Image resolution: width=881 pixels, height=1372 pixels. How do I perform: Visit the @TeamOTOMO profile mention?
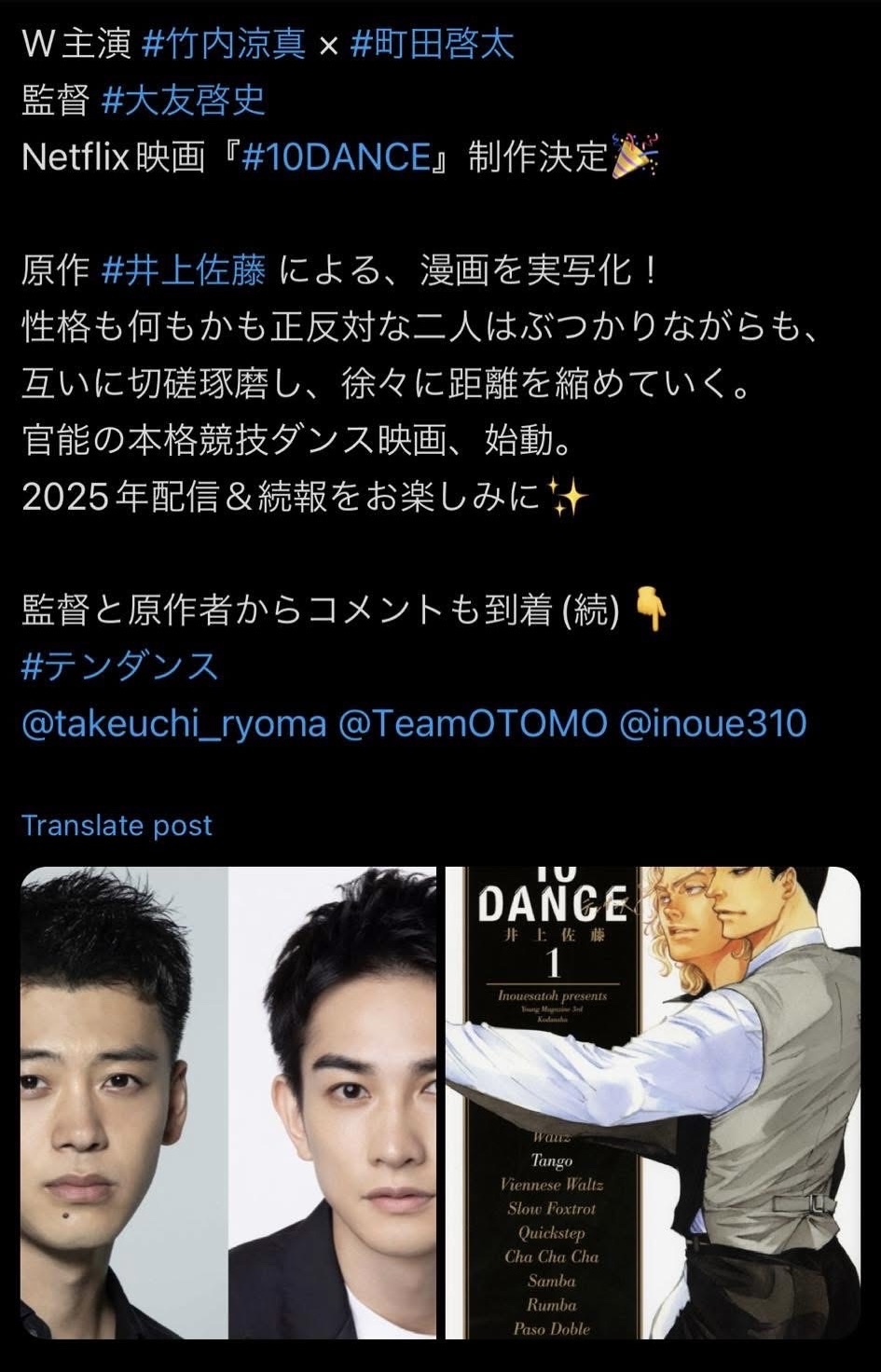[x=473, y=724]
